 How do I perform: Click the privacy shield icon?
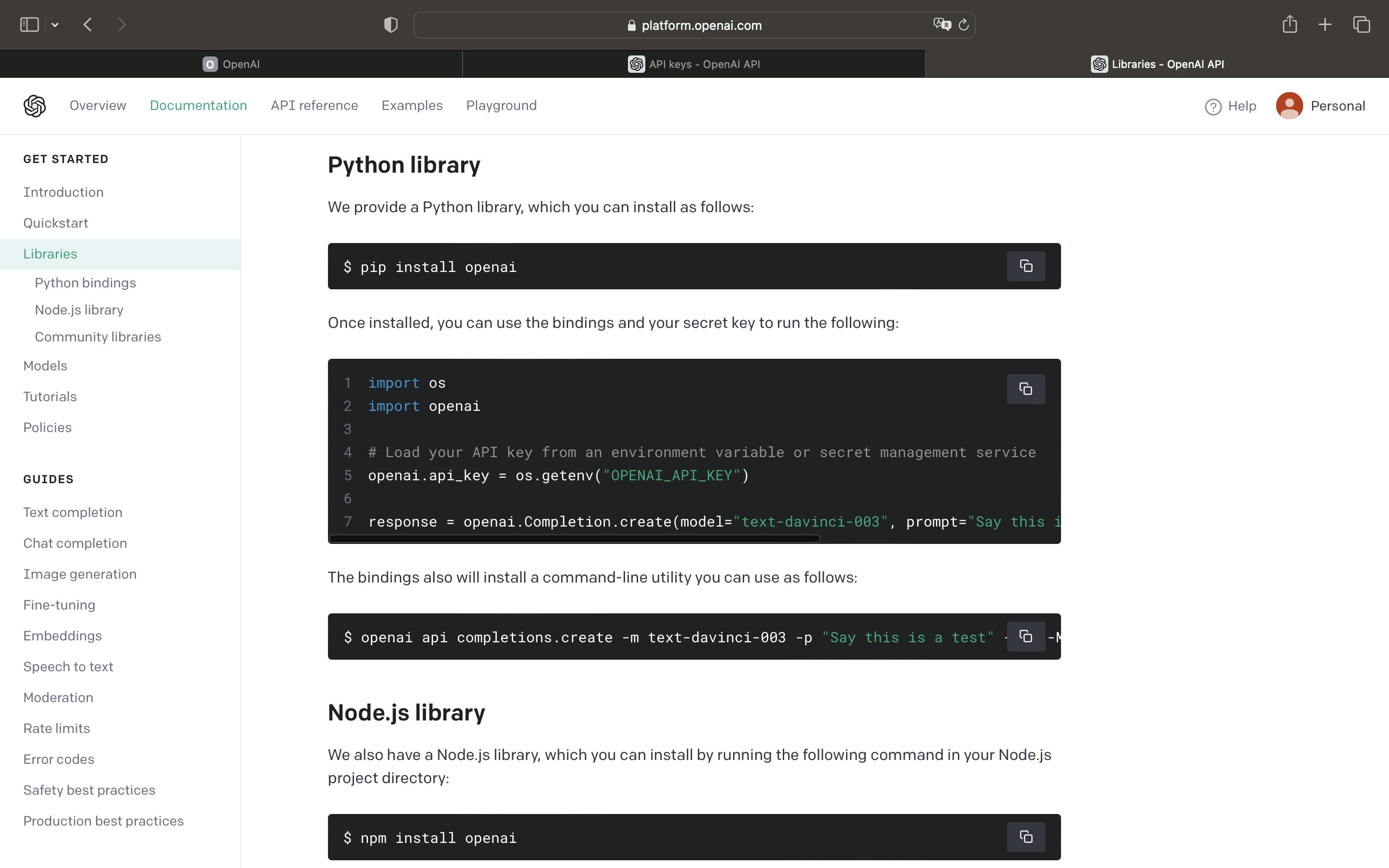[391, 25]
